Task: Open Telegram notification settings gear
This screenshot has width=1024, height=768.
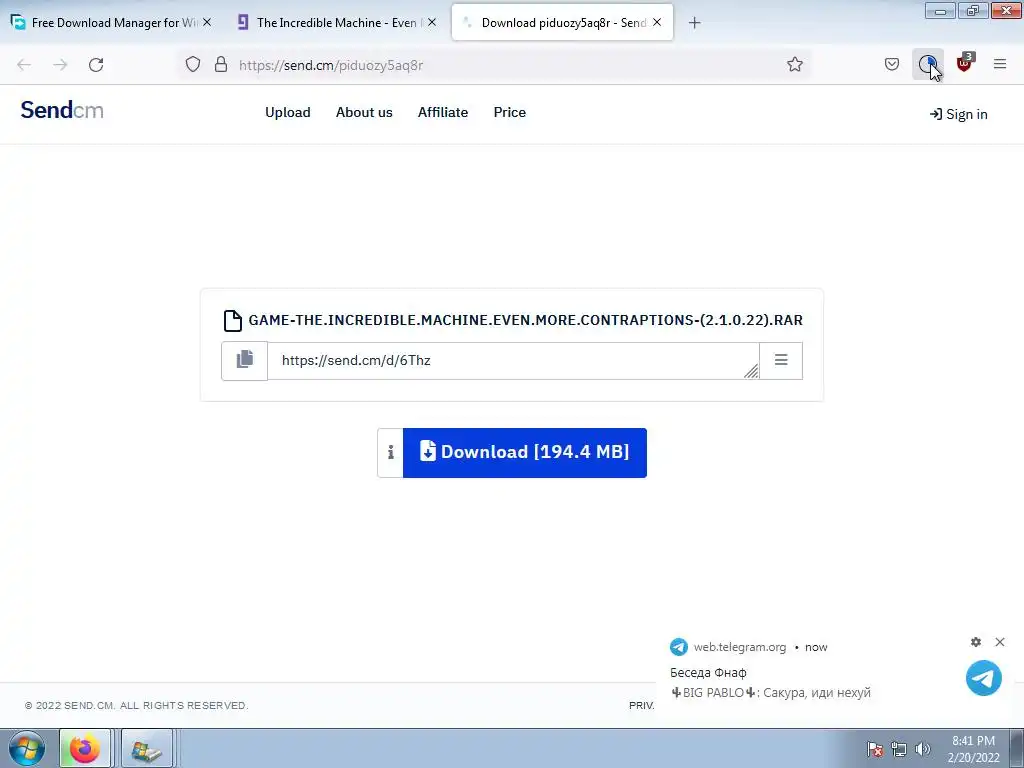Action: point(976,642)
